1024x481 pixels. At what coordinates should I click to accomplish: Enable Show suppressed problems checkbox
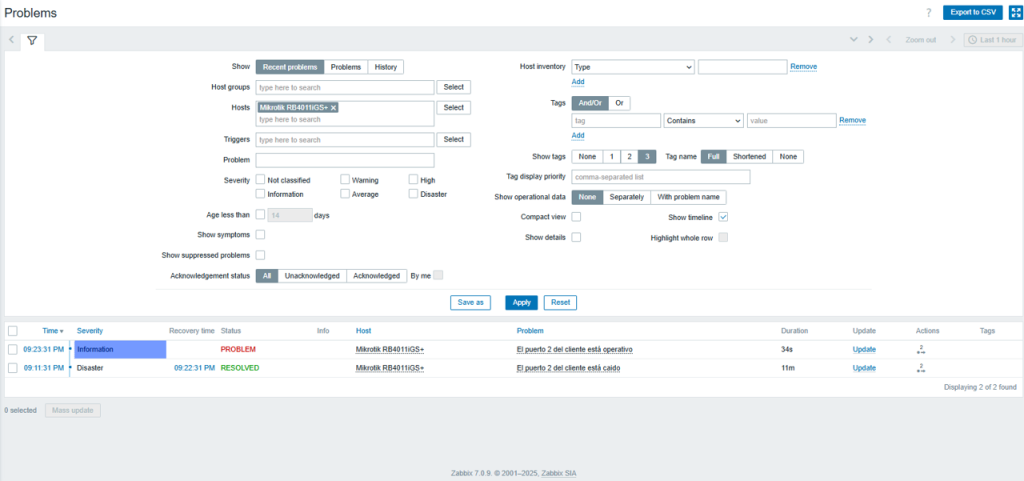pos(261,255)
